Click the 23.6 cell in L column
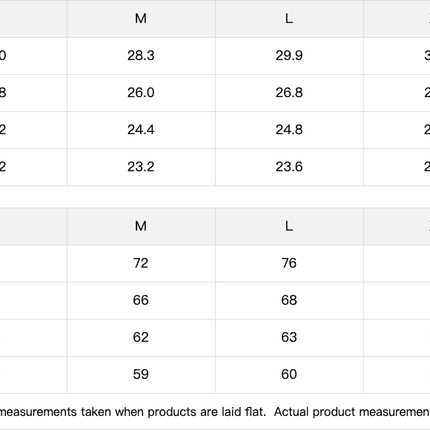 pos(289,167)
